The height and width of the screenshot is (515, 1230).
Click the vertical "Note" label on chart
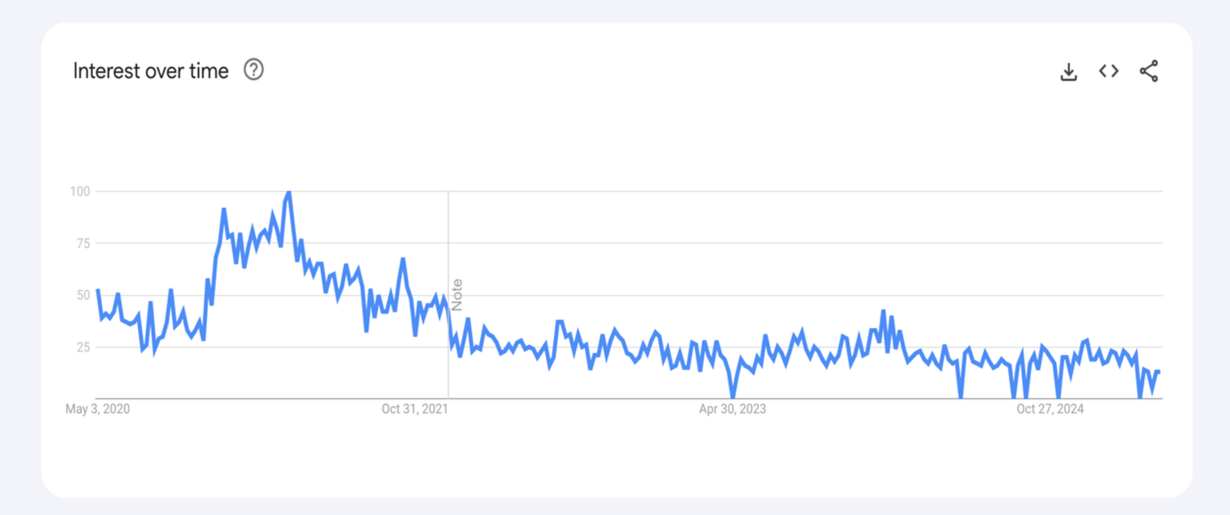click(457, 295)
